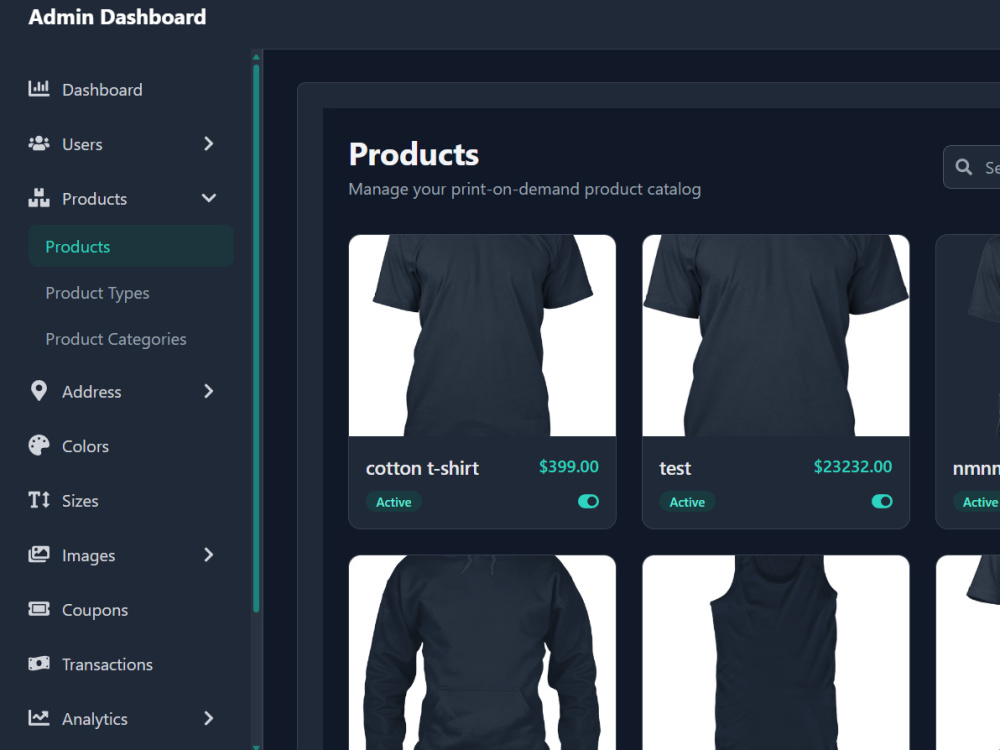Click the sidebar scrollbar up arrow
1000x750 pixels.
[x=256, y=57]
